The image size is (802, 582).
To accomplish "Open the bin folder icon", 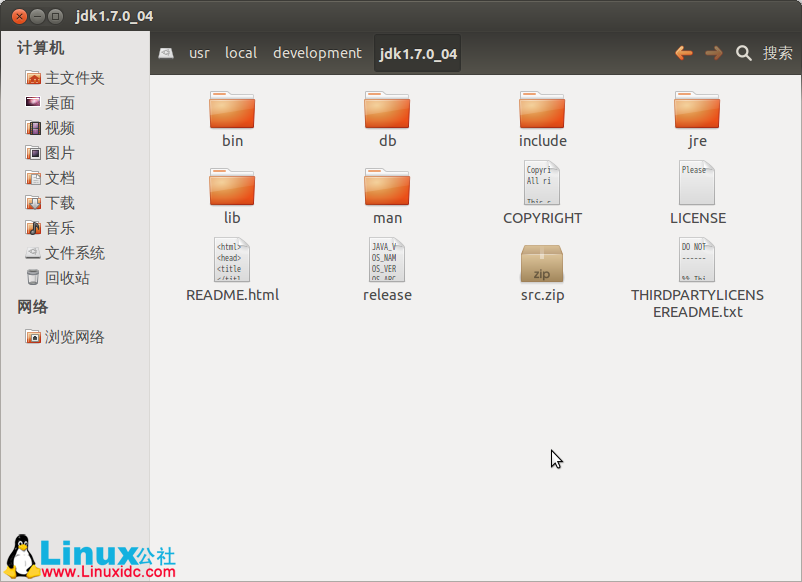I will (232, 109).
